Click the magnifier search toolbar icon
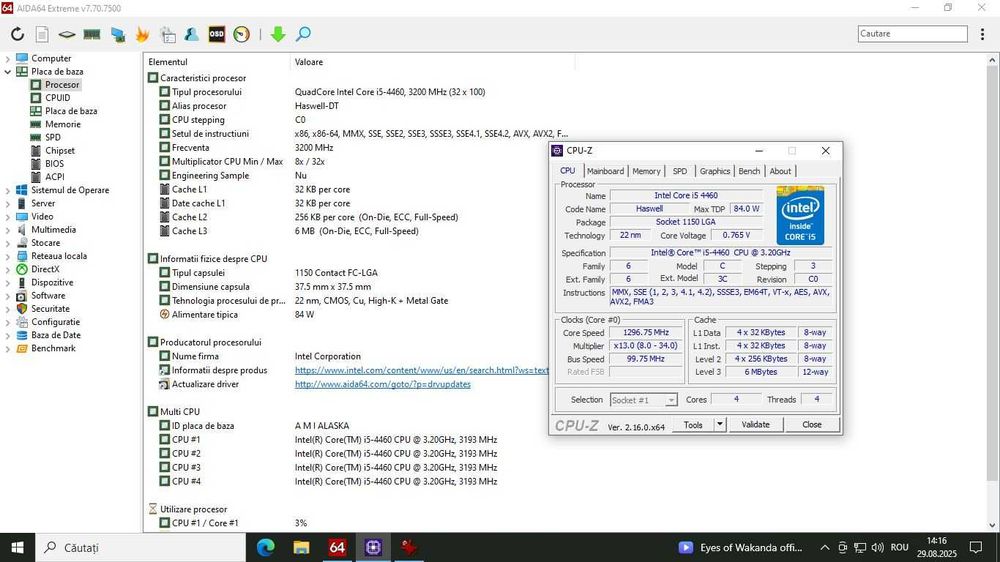 click(x=304, y=34)
